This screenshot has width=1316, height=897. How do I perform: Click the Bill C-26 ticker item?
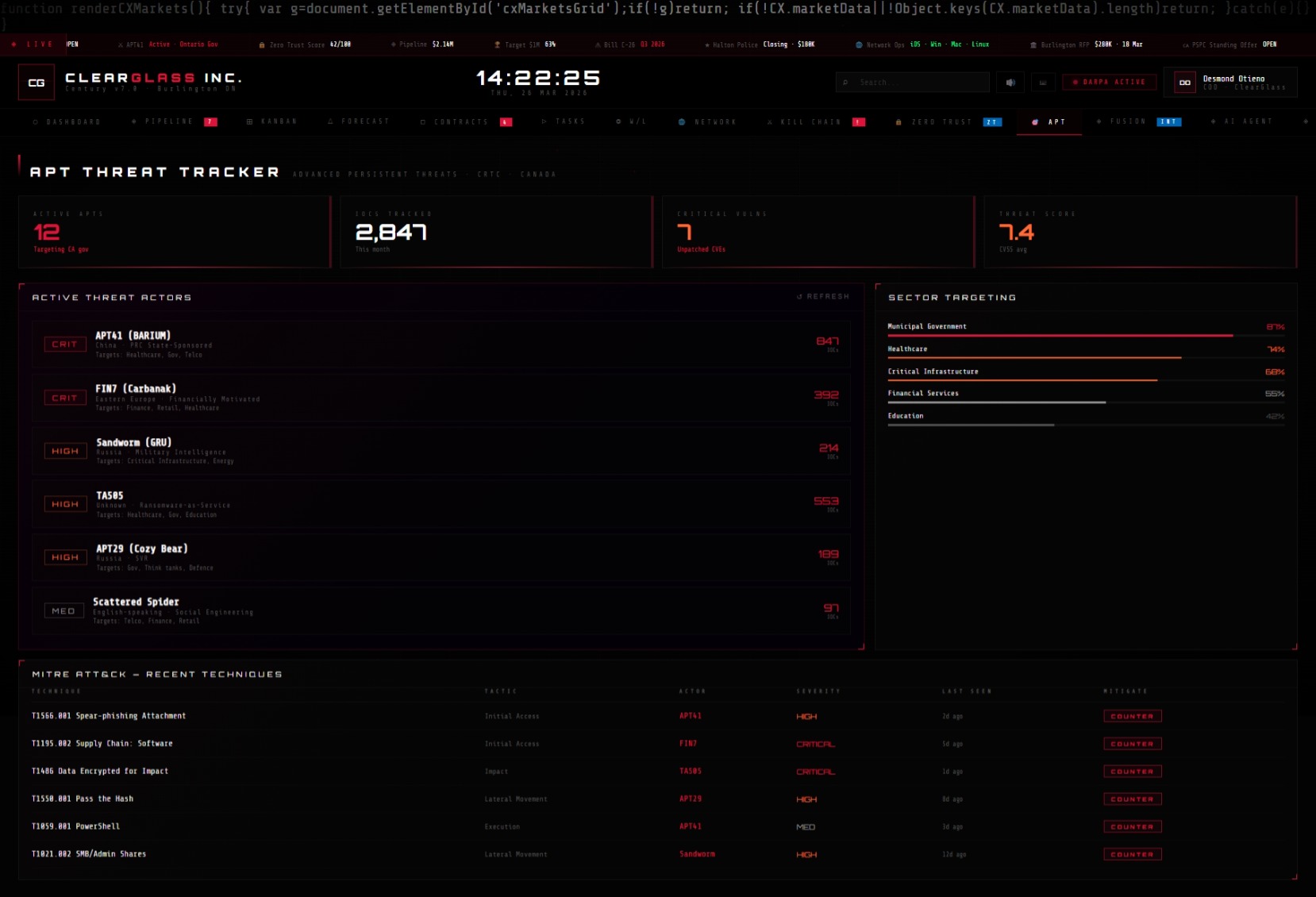point(630,44)
